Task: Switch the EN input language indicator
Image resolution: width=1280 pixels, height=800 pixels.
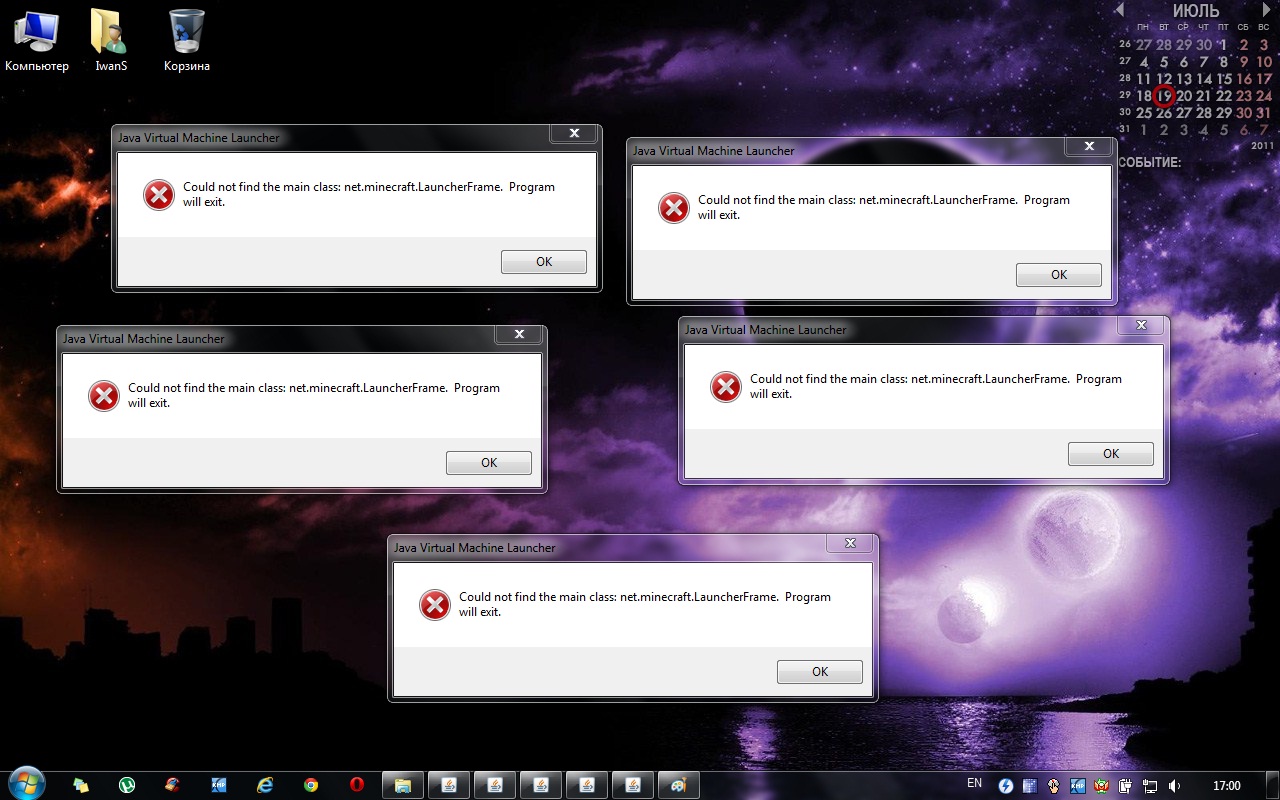Action: coord(975,783)
